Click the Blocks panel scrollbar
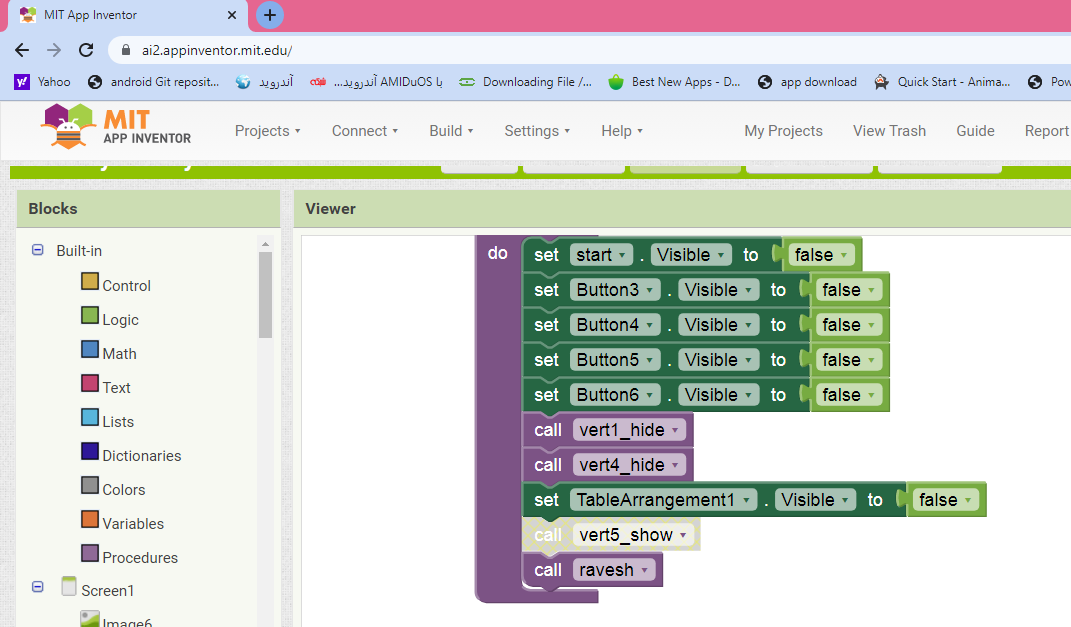 tap(265, 295)
